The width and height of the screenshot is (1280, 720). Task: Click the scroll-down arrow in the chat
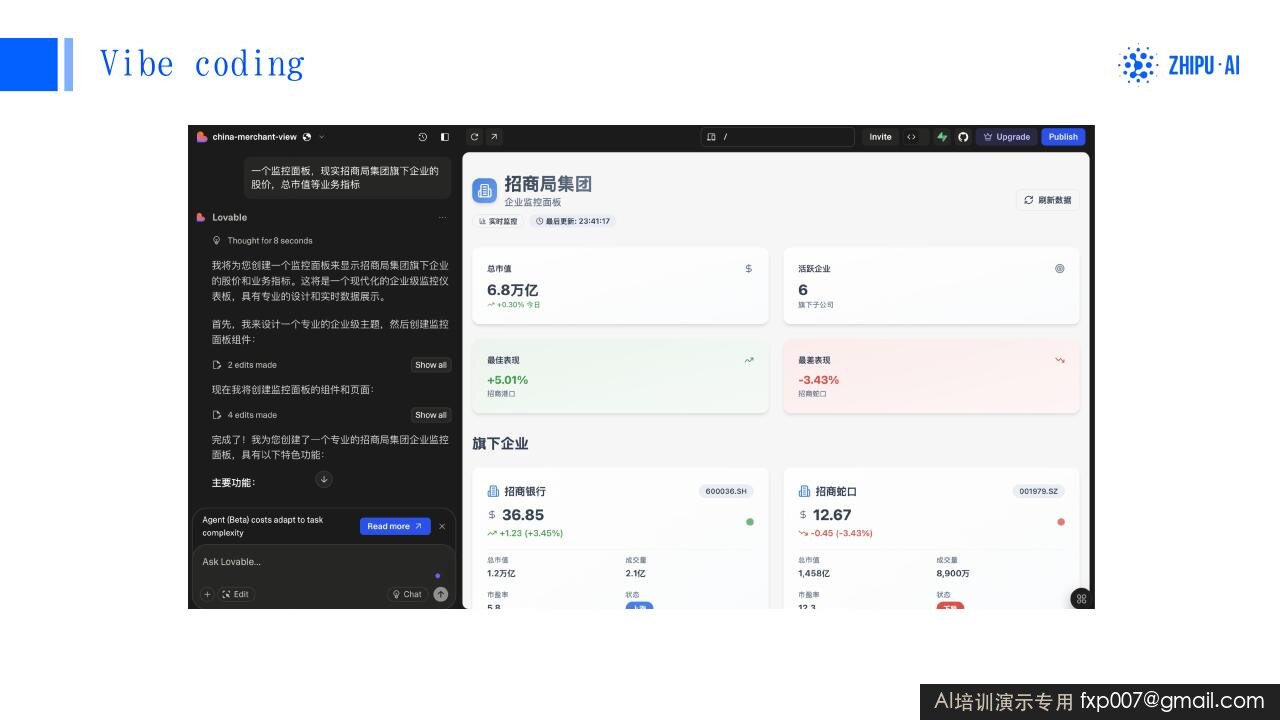pyautogui.click(x=324, y=479)
